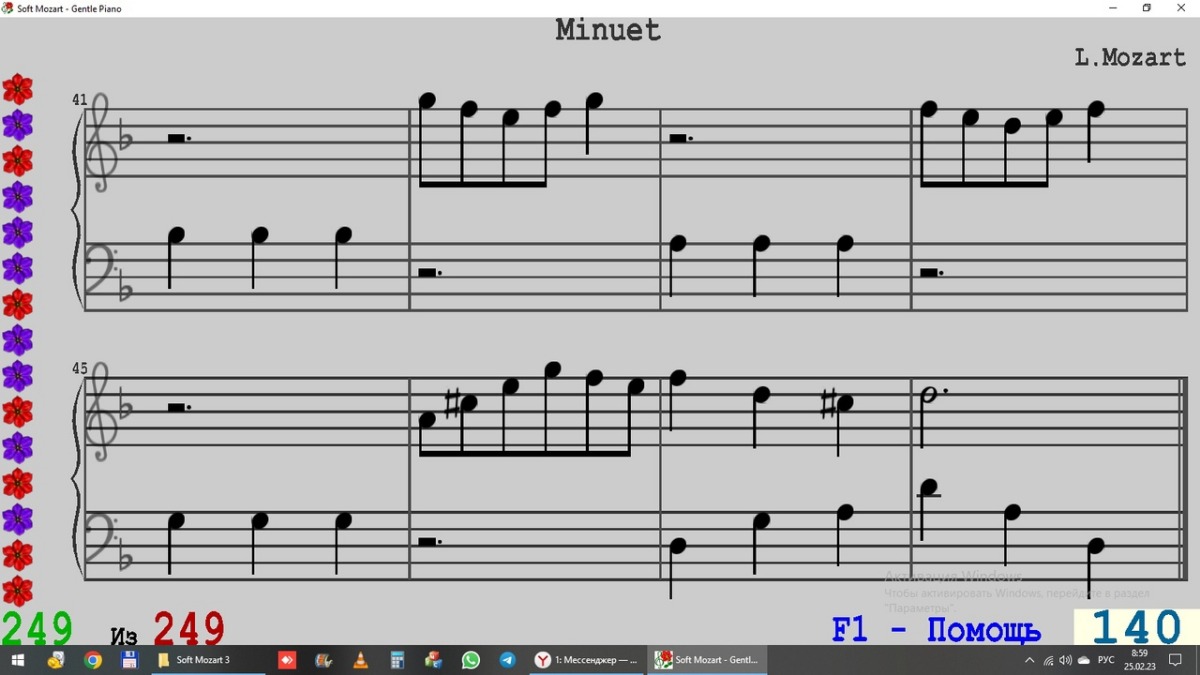Switch to Yandex browser Мессенджер window
This screenshot has width=1200, height=675.
coord(586,660)
